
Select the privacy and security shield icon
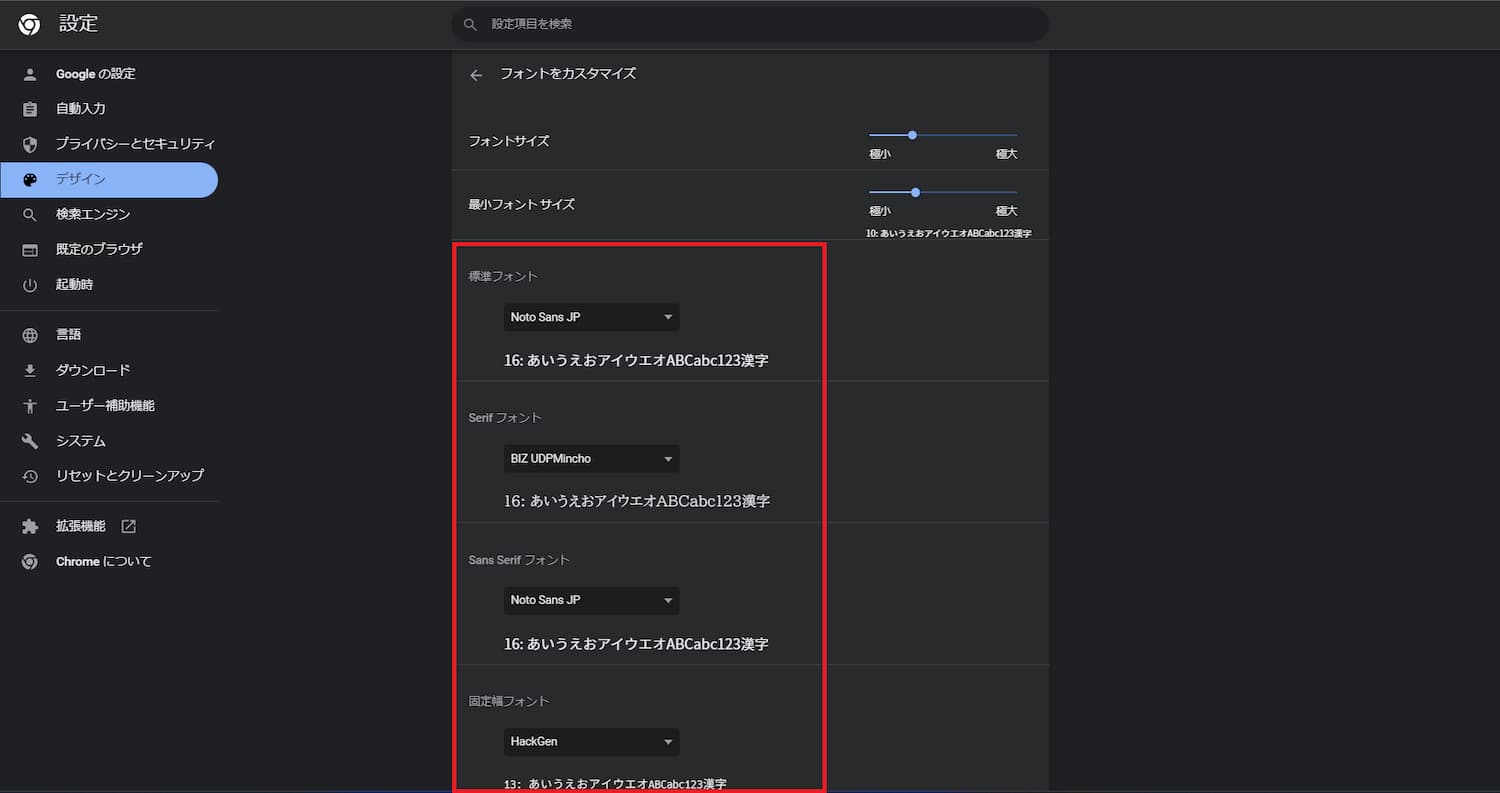click(28, 143)
